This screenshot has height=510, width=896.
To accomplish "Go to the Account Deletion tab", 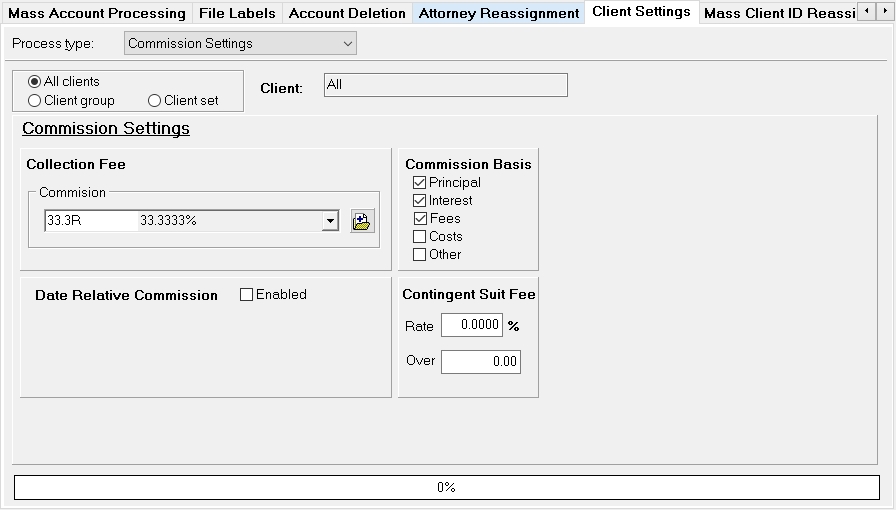I will (x=347, y=13).
